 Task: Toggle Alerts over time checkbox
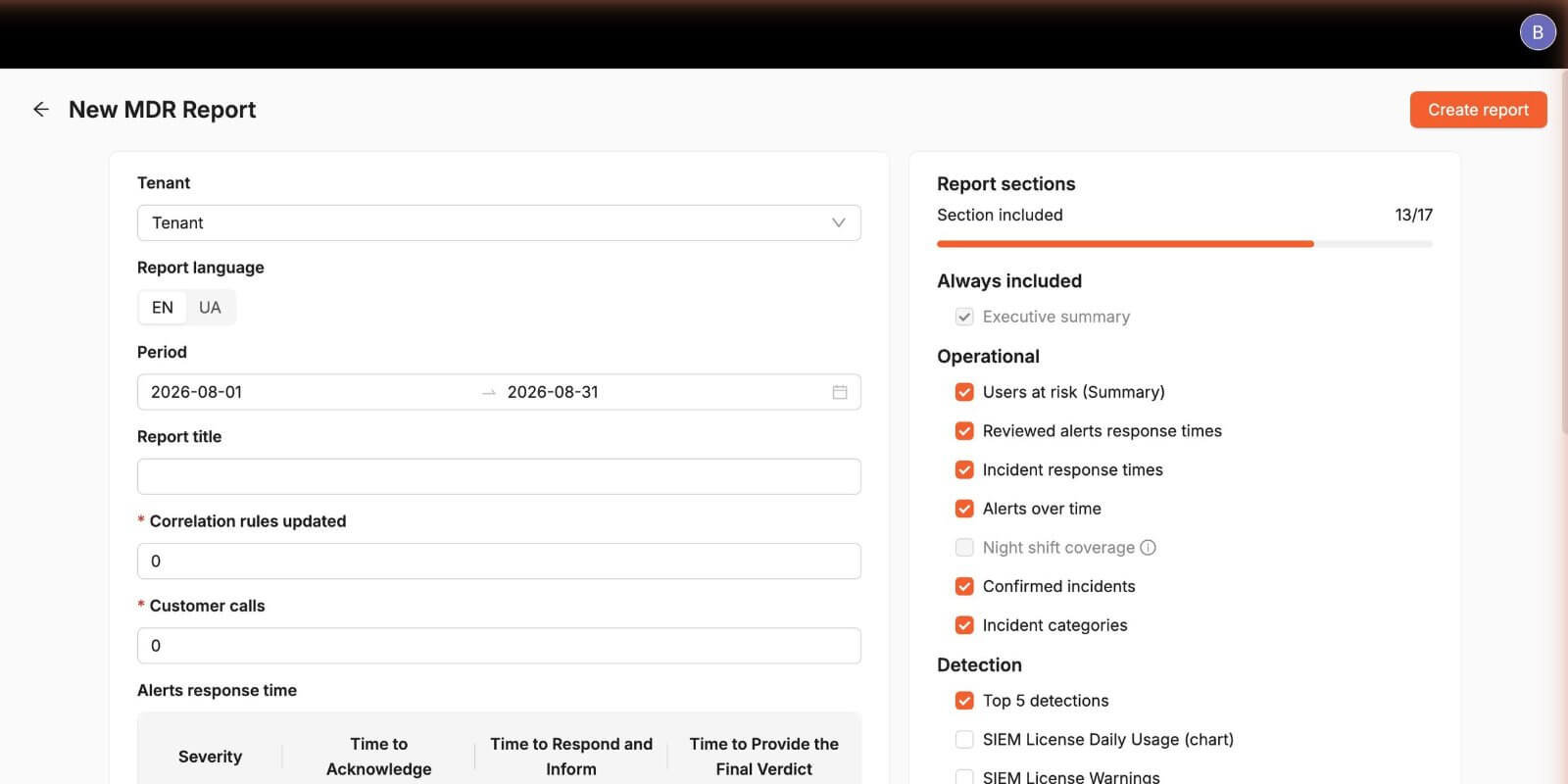click(x=964, y=509)
